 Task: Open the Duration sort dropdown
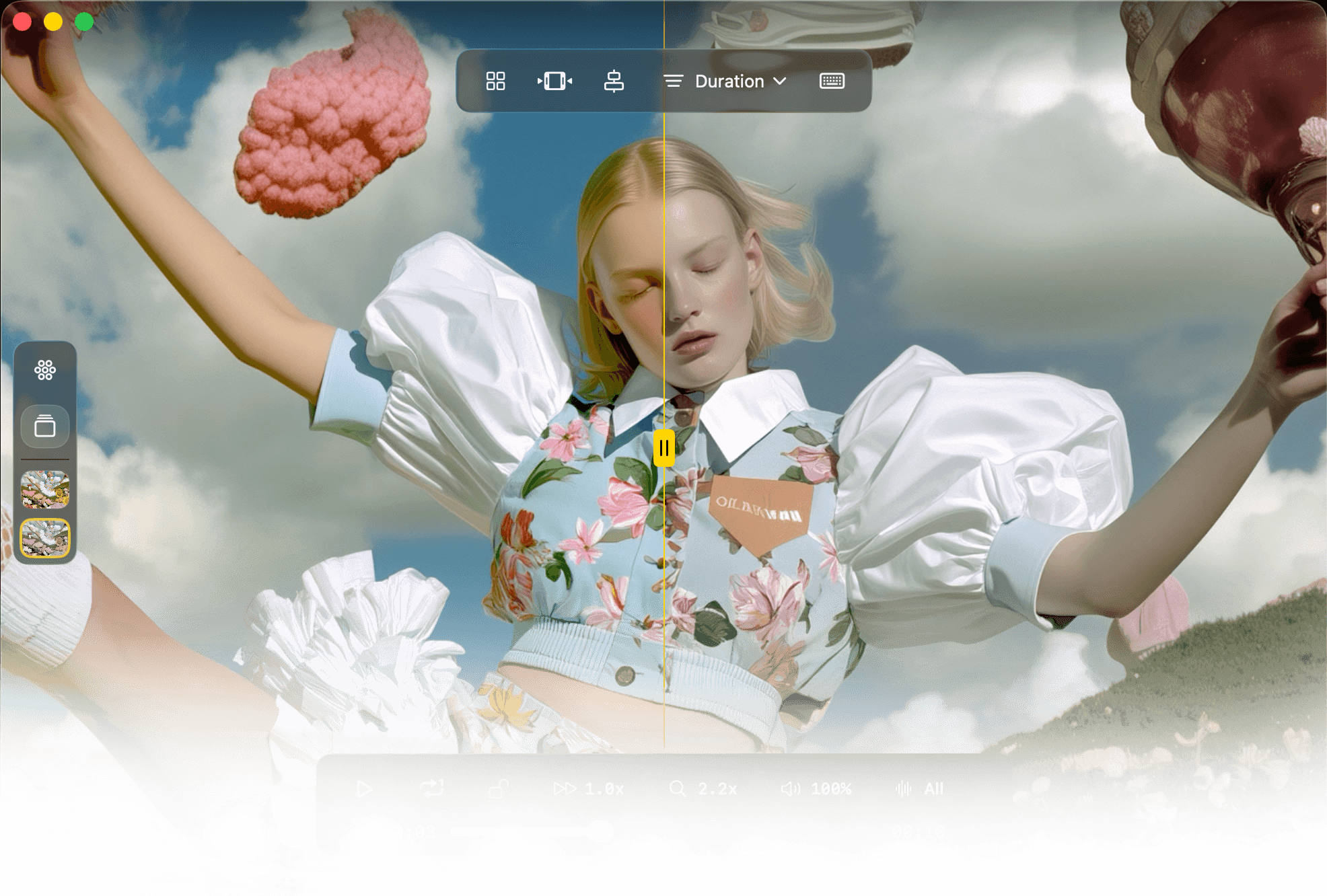[725, 81]
